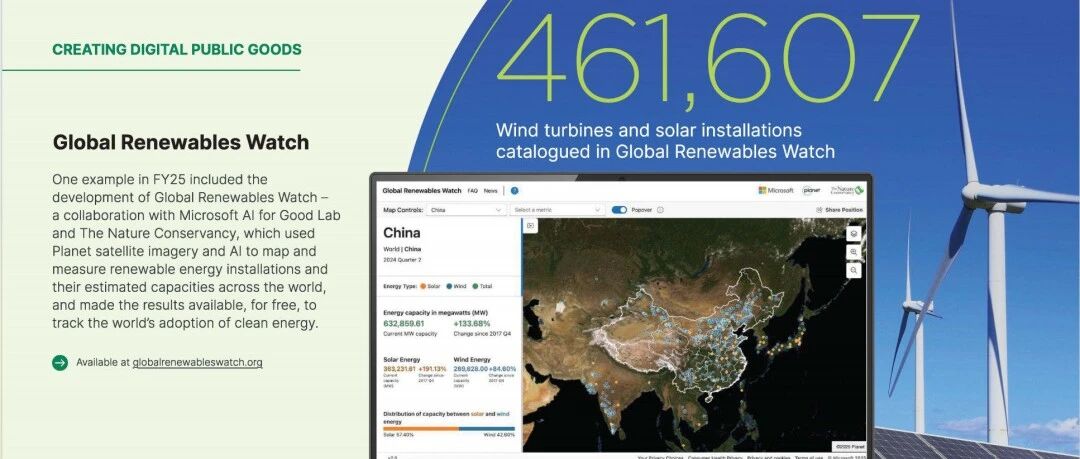Click the Solar Energy heading
Image resolution: width=1080 pixels, height=459 pixels.
(x=402, y=360)
